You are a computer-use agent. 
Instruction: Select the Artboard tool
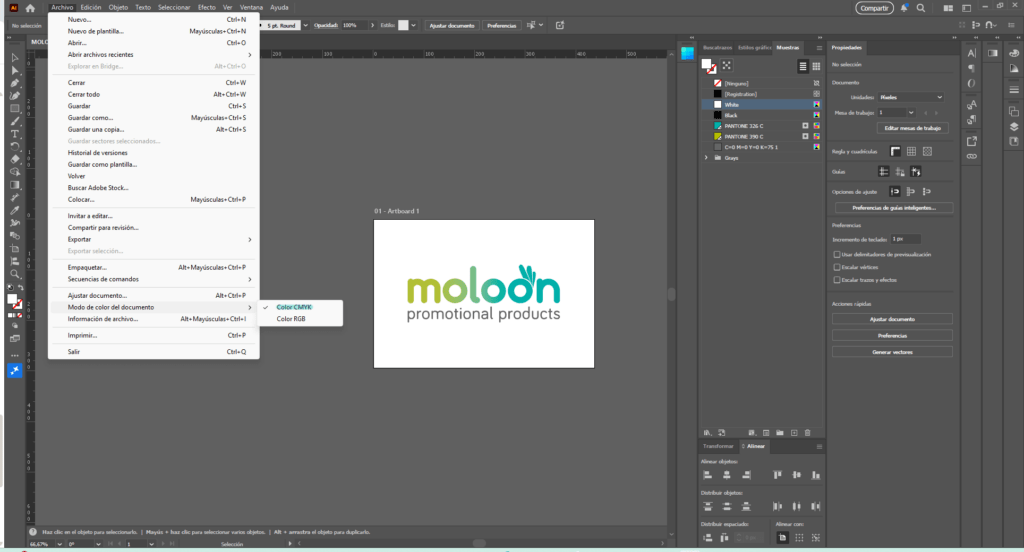coord(15,249)
